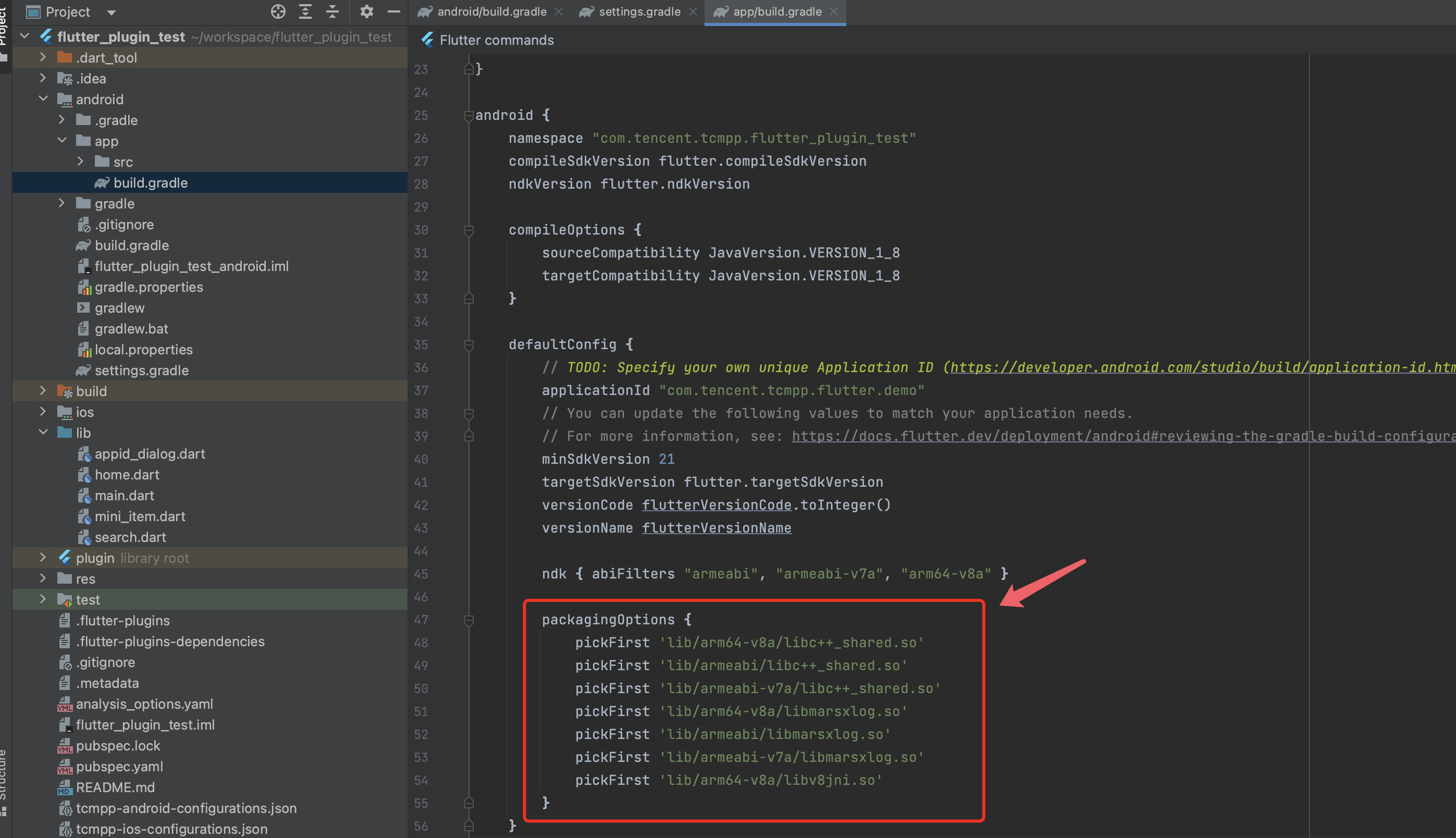Expand the src folder under app

pos(81,162)
